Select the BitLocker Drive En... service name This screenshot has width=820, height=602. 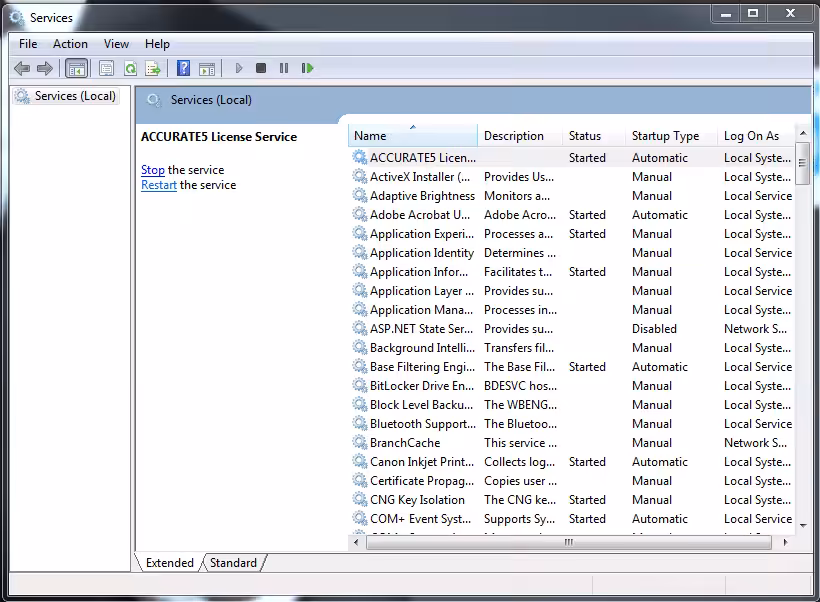click(x=422, y=385)
